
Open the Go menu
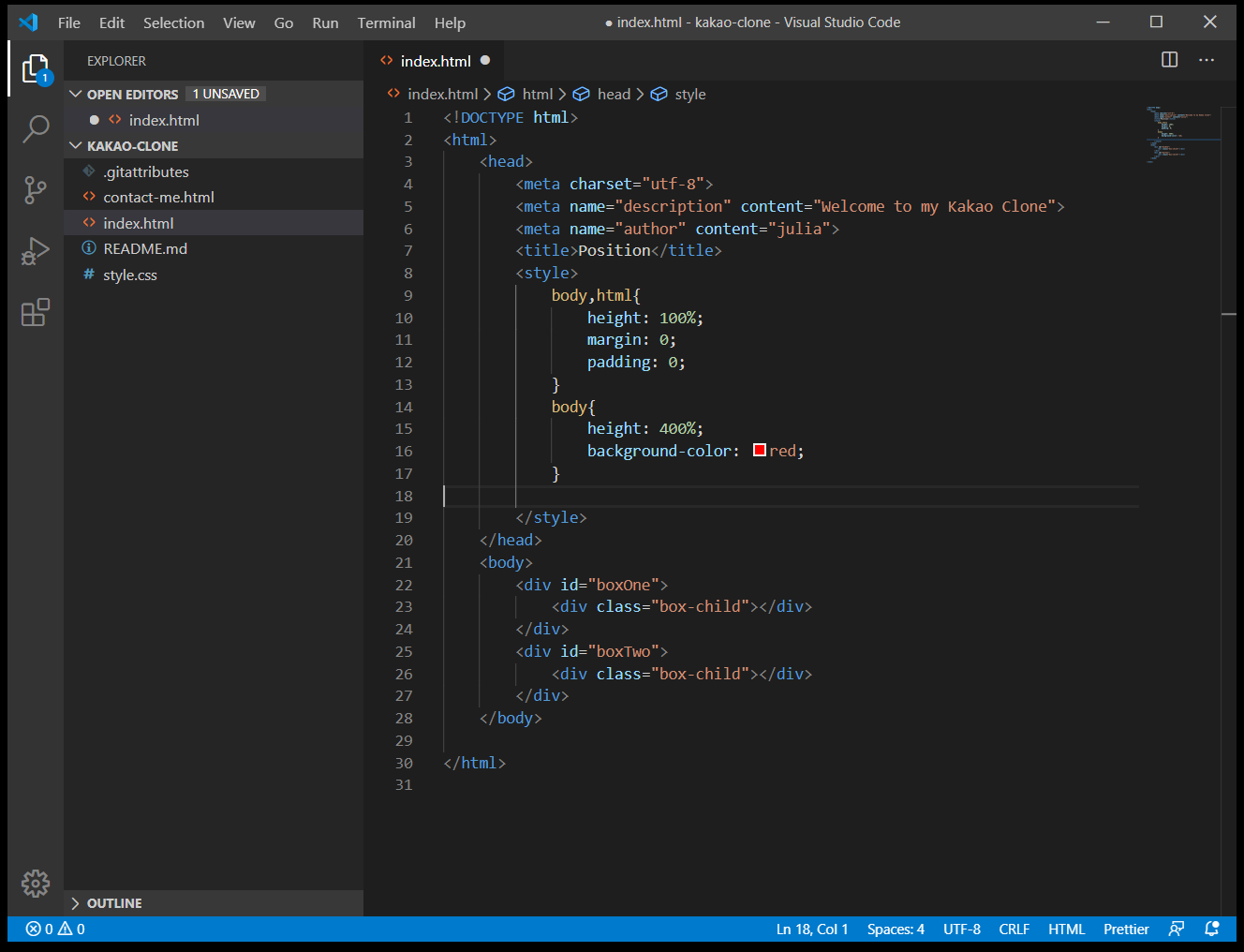(x=284, y=22)
